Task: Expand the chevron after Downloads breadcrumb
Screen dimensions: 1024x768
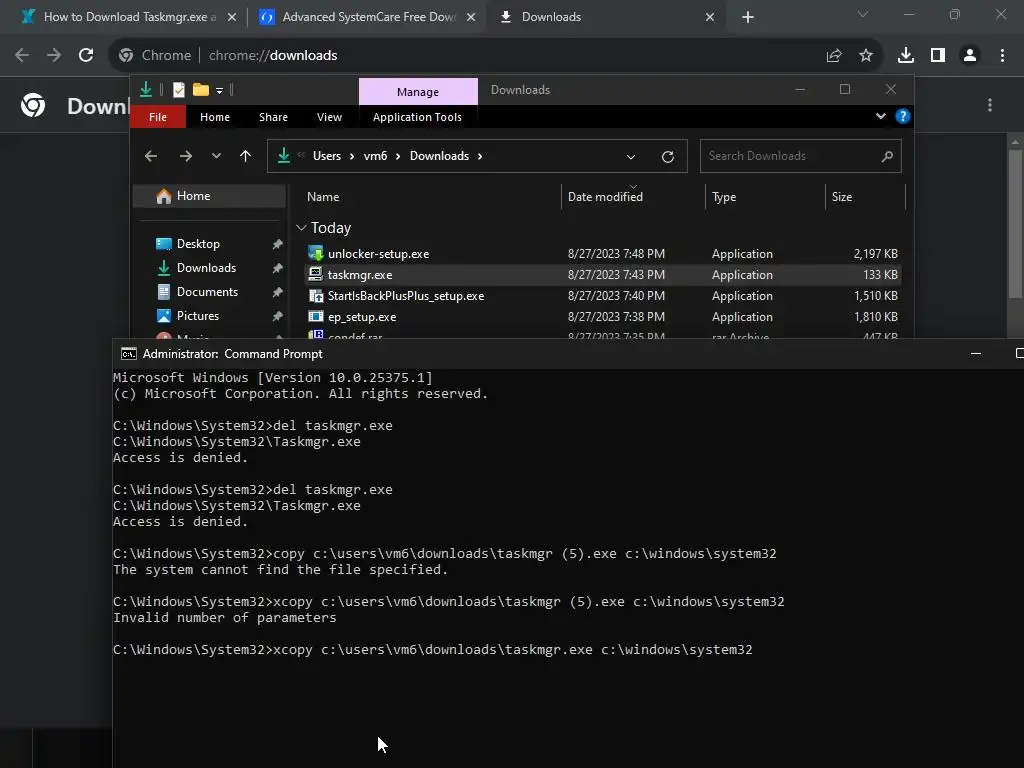Action: tap(480, 156)
